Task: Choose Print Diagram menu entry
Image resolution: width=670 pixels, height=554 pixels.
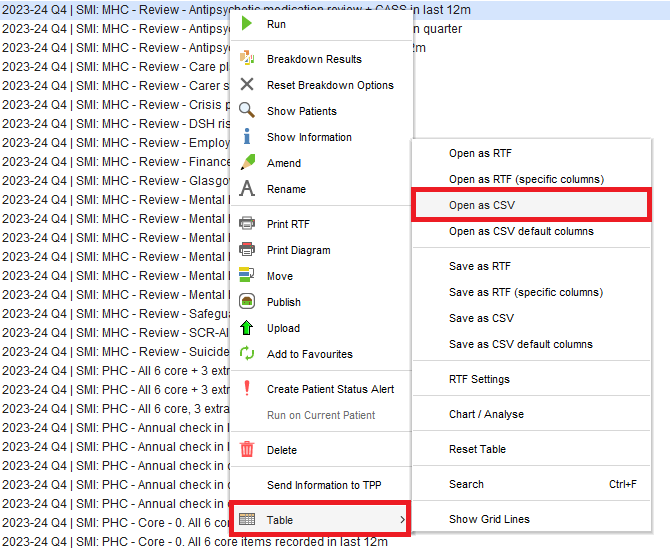Action: tap(322, 250)
